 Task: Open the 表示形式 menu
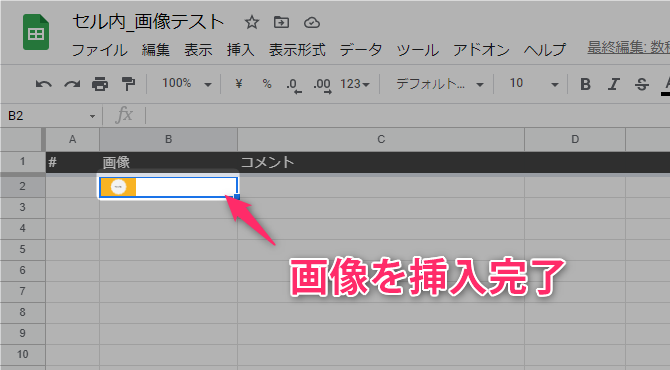click(297, 50)
